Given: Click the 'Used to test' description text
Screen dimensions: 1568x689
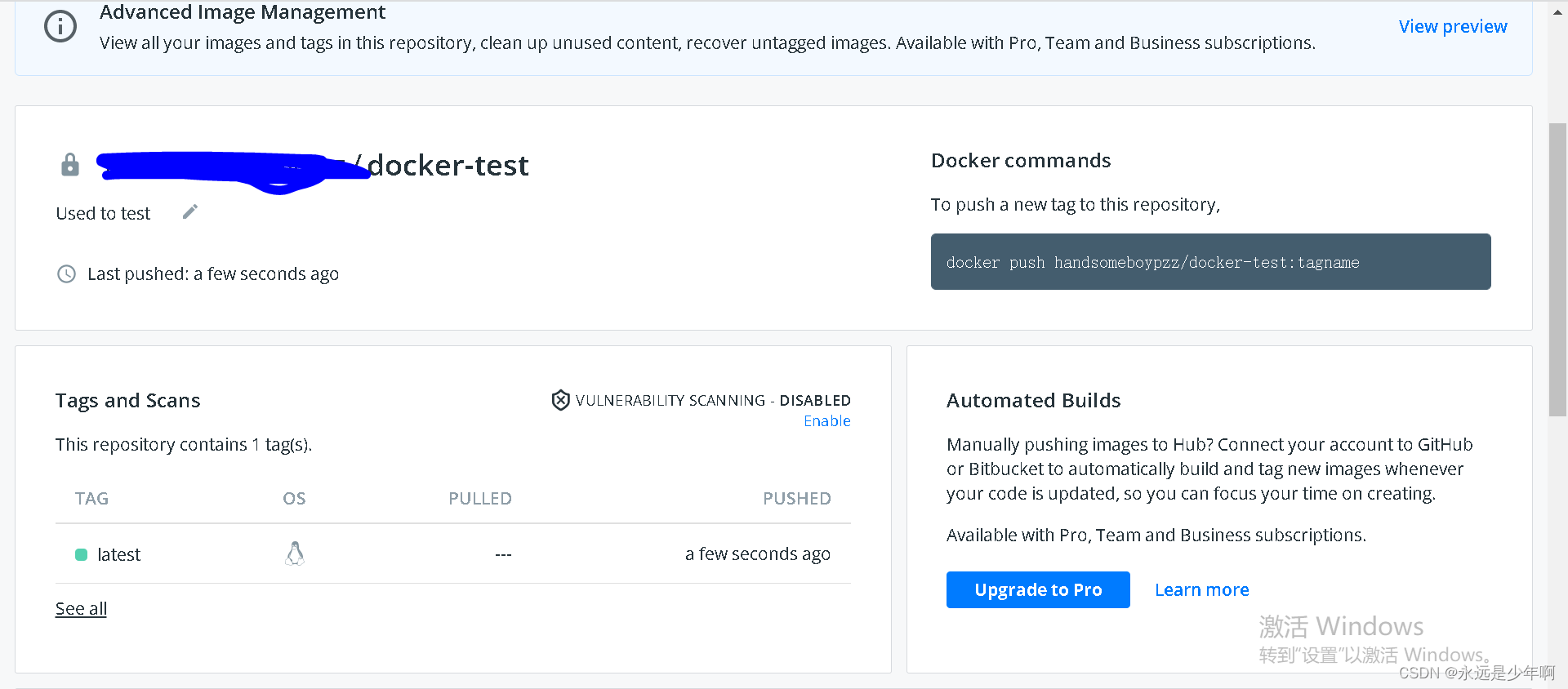Looking at the screenshot, I should pos(103,213).
